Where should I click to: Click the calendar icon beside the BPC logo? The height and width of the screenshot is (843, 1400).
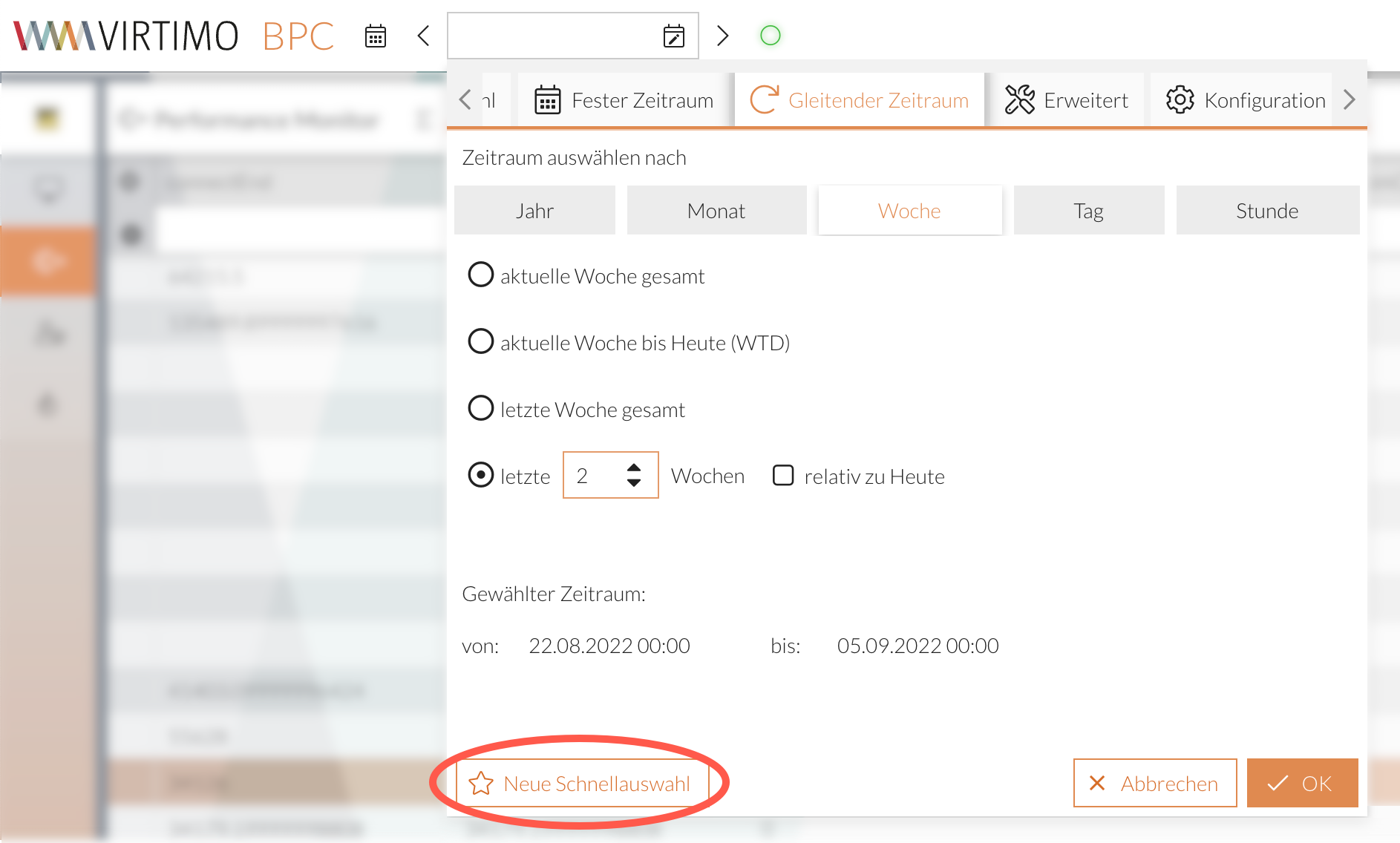pos(376,36)
